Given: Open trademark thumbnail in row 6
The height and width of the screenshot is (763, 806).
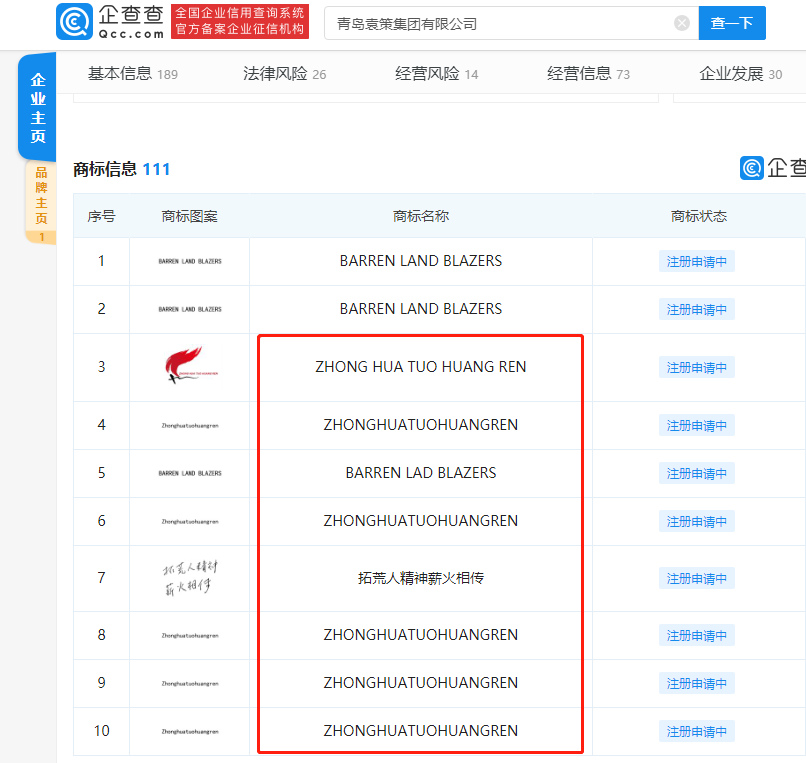Looking at the screenshot, I should coord(190,521).
